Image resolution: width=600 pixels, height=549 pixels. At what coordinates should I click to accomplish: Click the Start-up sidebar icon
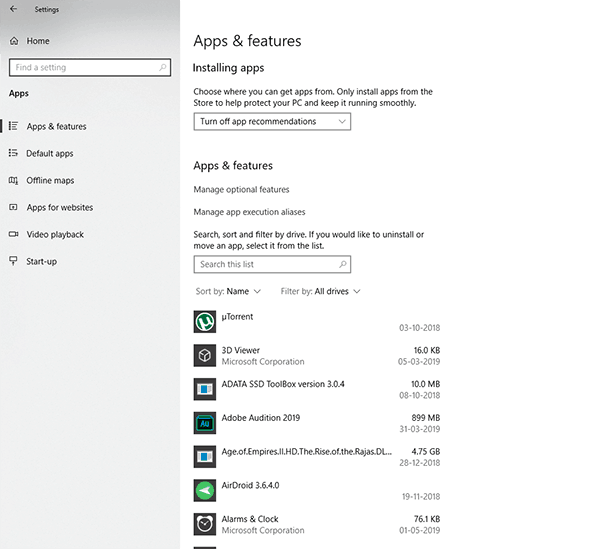(13, 261)
